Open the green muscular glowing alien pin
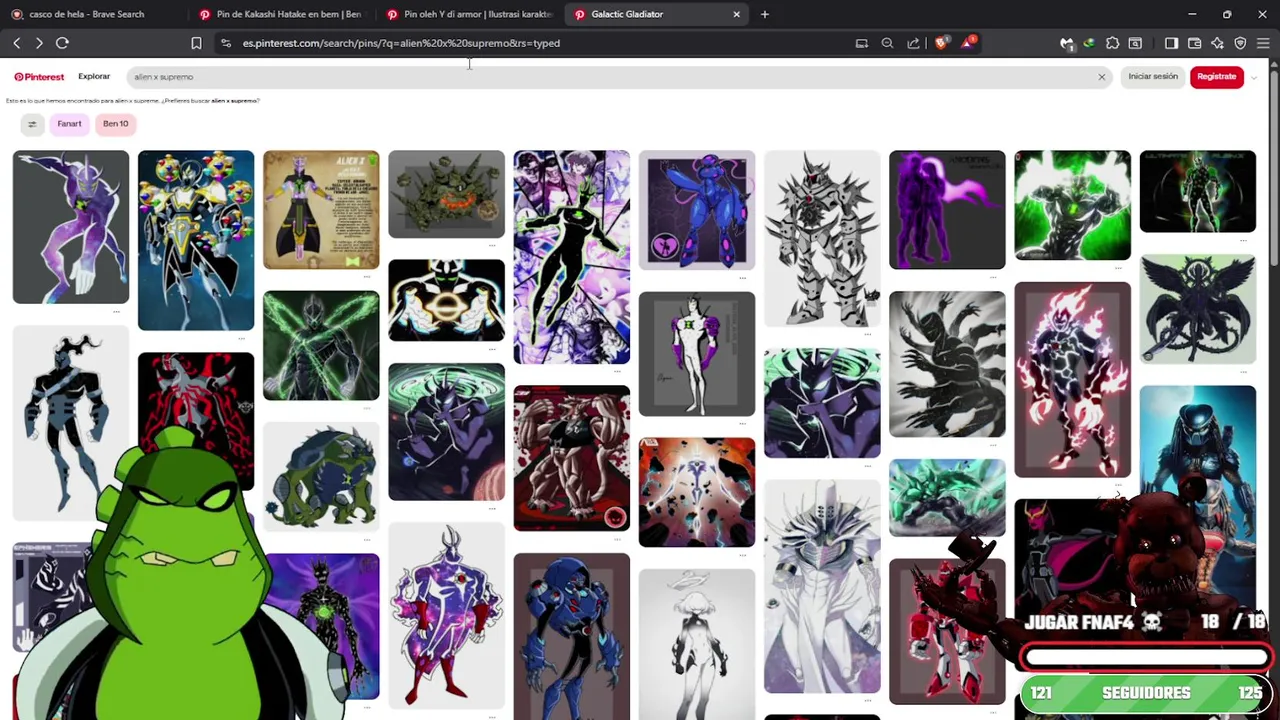1280x720 pixels. (x=1072, y=206)
